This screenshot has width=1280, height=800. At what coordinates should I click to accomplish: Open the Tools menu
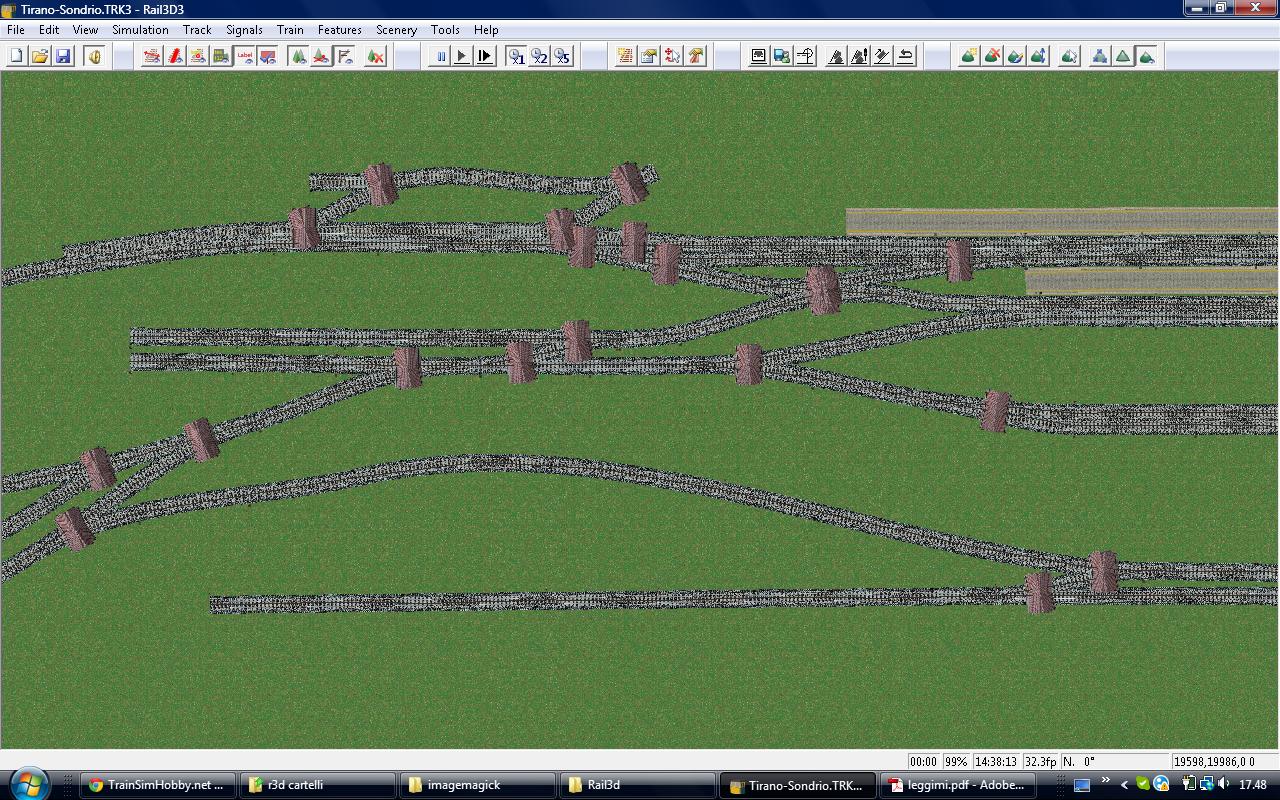point(446,30)
